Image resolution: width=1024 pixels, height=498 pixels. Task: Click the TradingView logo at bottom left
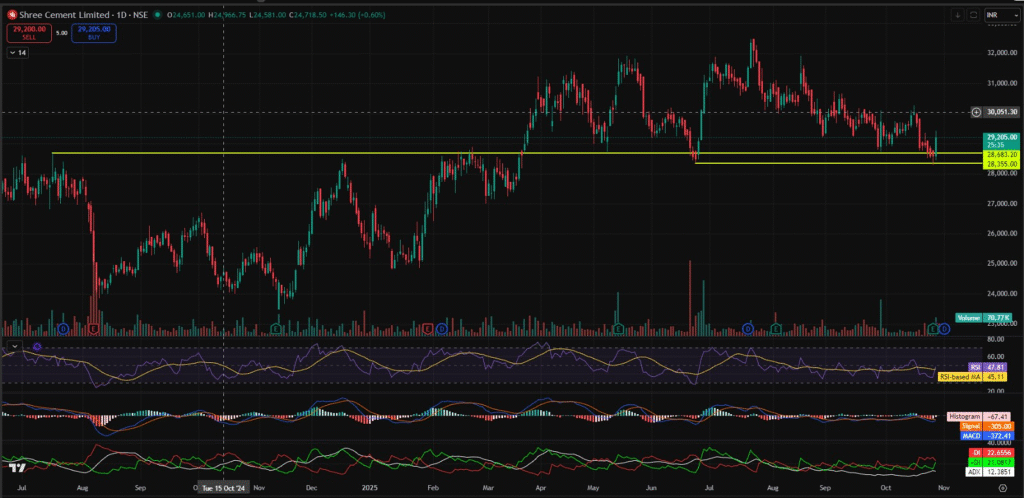pos(16,467)
